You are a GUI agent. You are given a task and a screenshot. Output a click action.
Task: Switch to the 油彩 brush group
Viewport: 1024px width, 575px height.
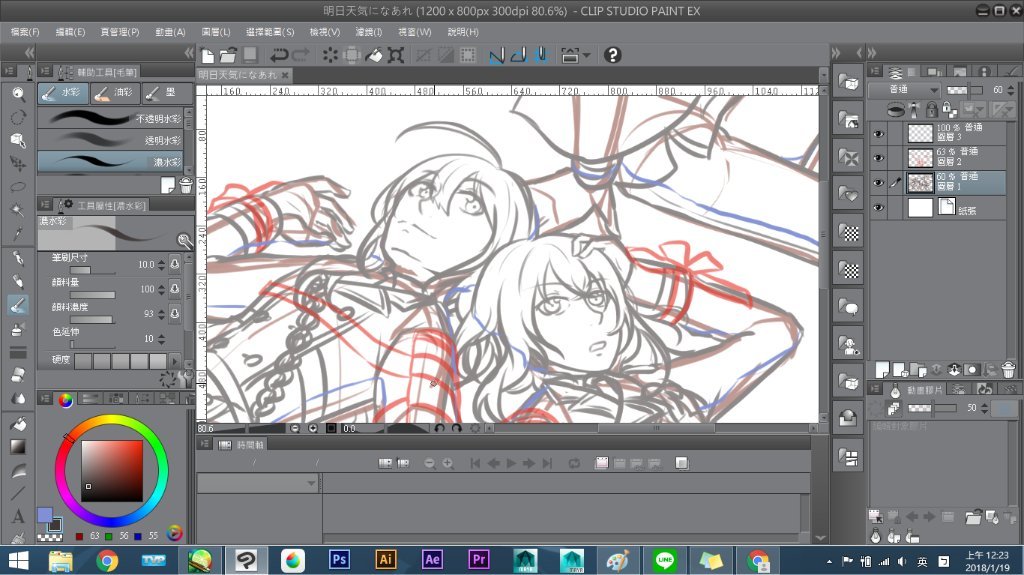[116, 93]
